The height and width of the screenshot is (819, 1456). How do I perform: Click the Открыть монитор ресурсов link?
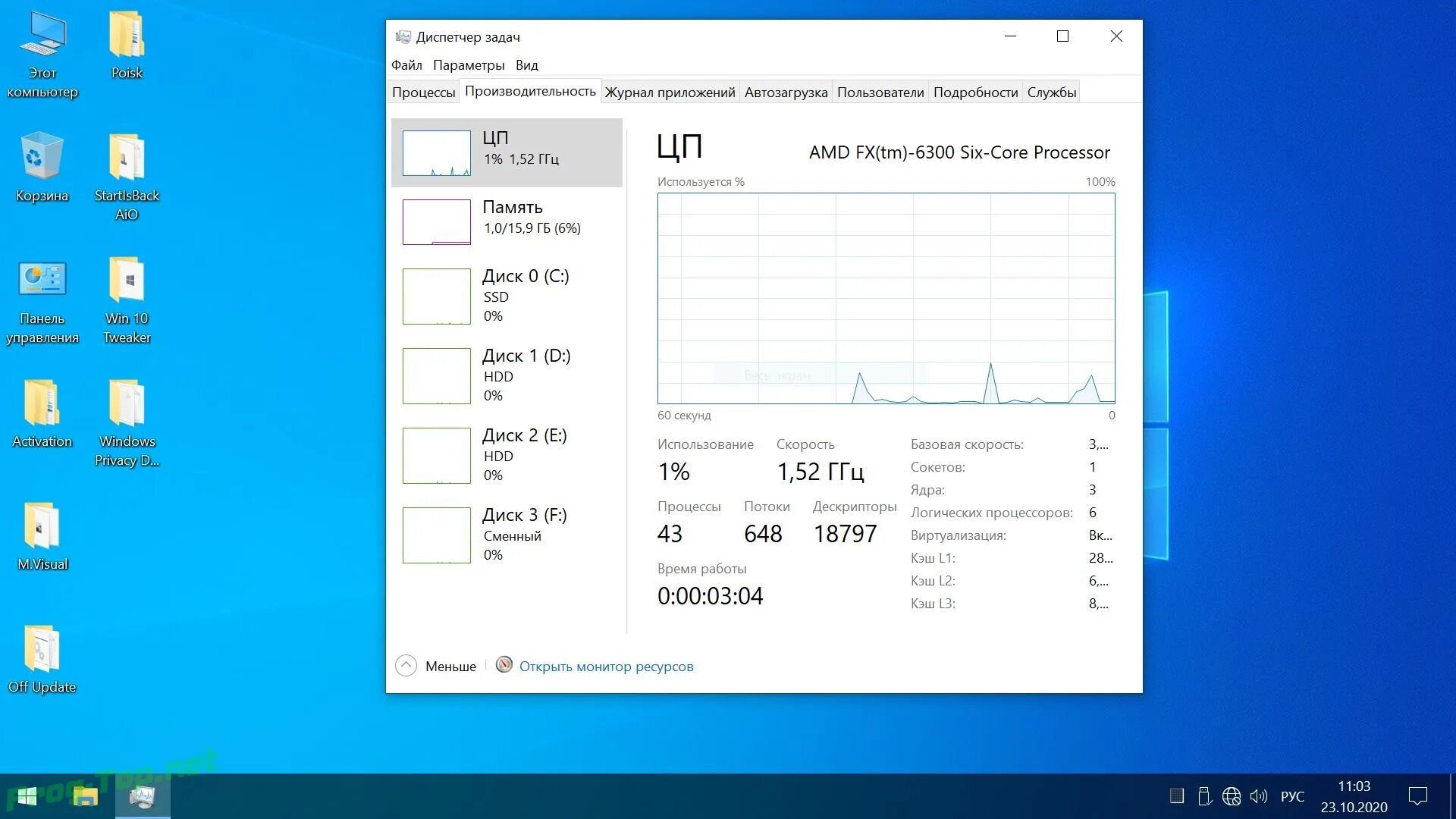pyautogui.click(x=606, y=666)
